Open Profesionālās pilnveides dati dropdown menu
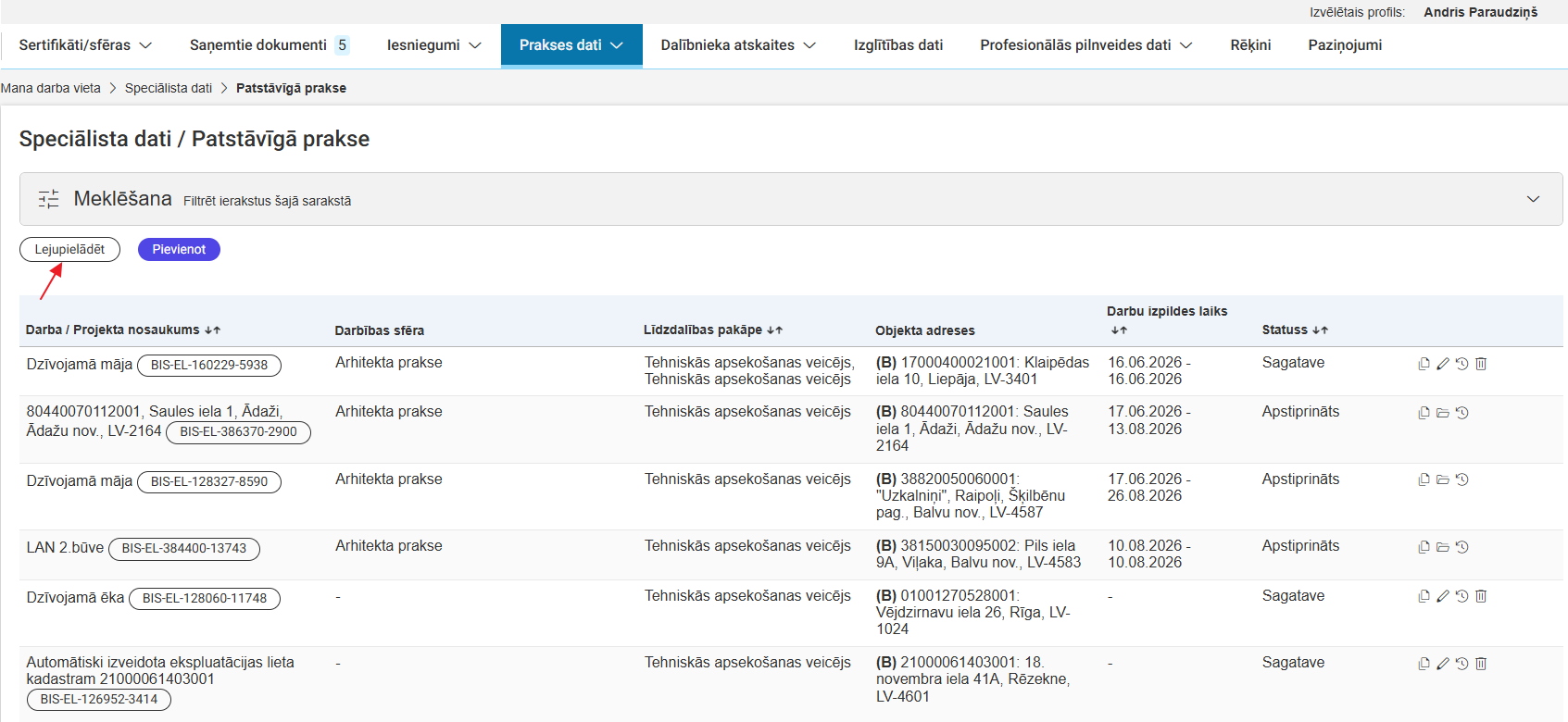The image size is (1568, 722). coord(1086,45)
